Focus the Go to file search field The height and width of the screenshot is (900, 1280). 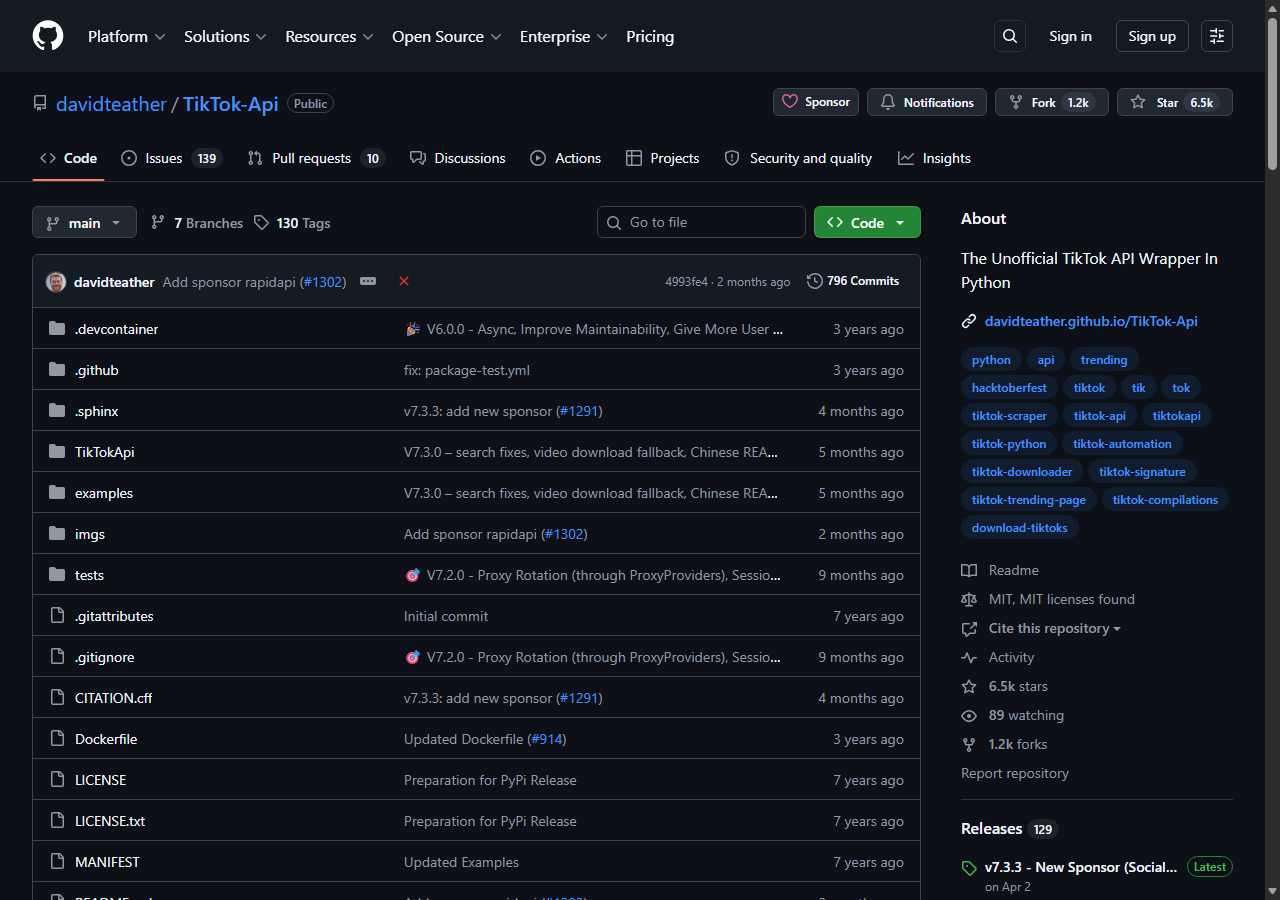[701, 222]
